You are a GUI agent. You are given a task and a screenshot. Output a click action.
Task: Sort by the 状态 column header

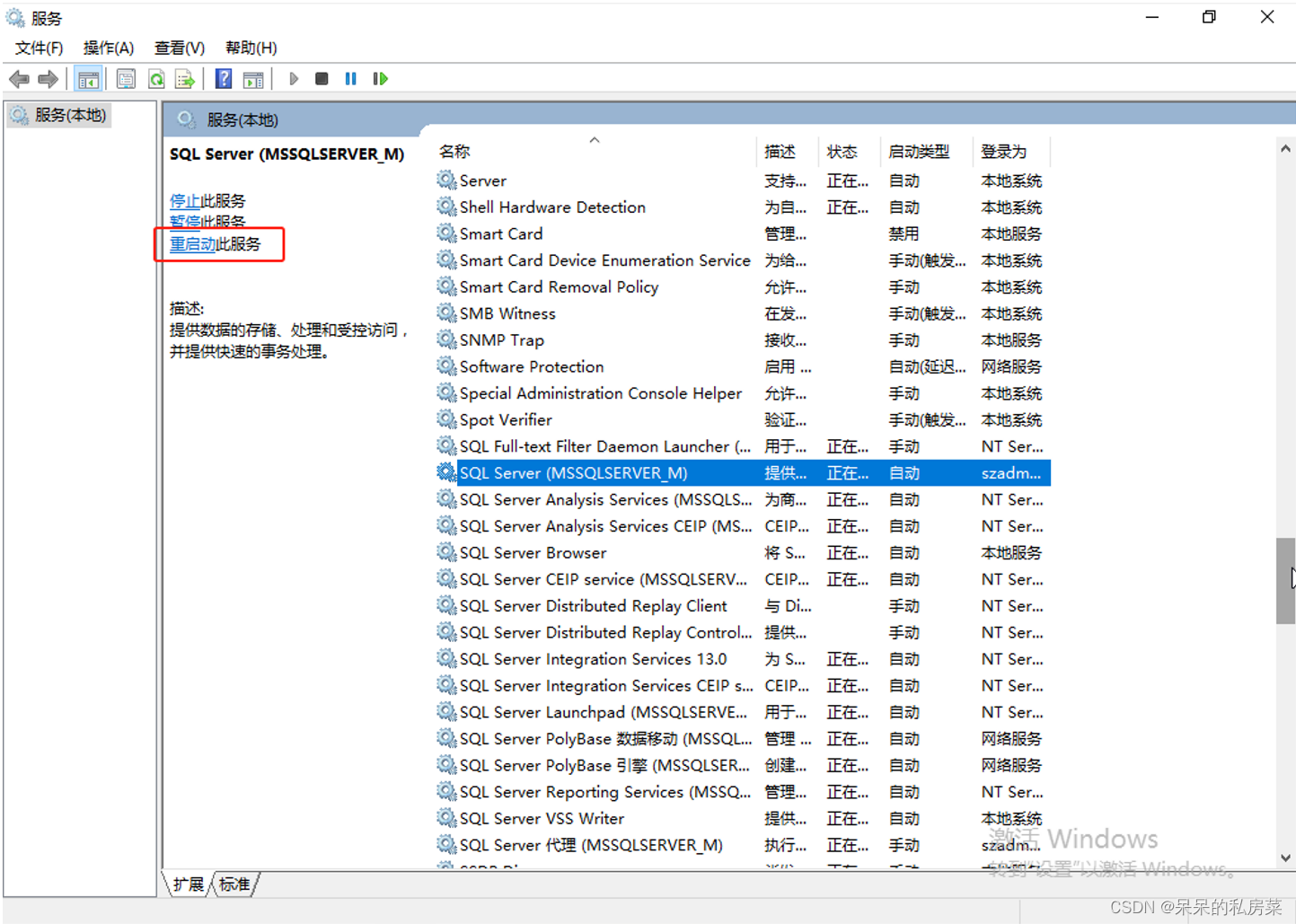pos(842,152)
